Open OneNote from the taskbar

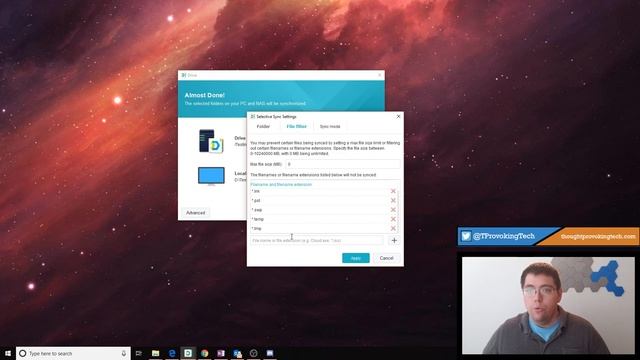tap(221, 353)
